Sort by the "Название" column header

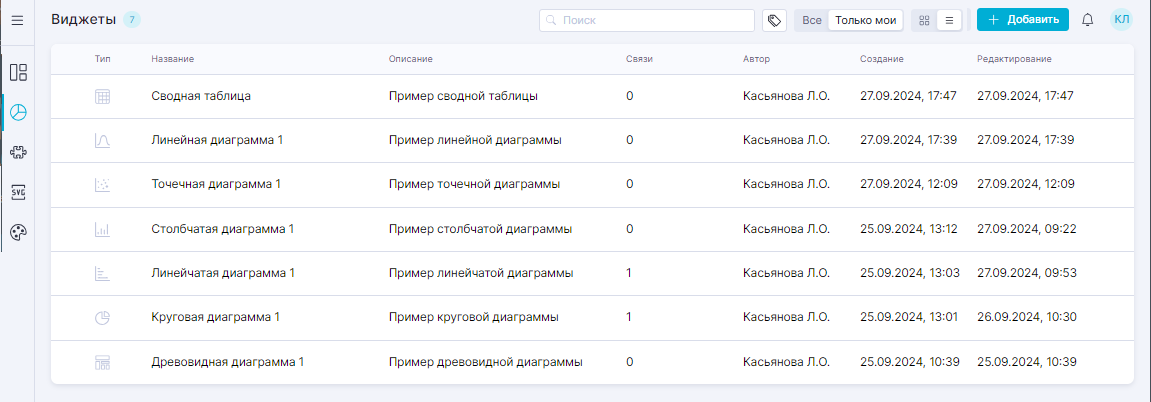pos(172,60)
